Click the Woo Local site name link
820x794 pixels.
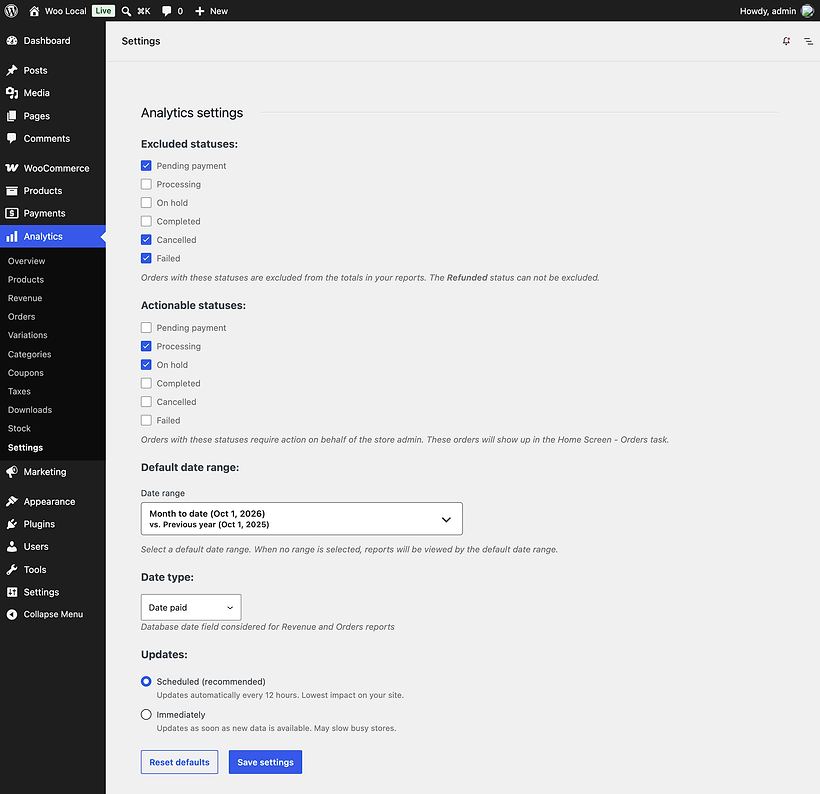pyautogui.click(x=65, y=11)
